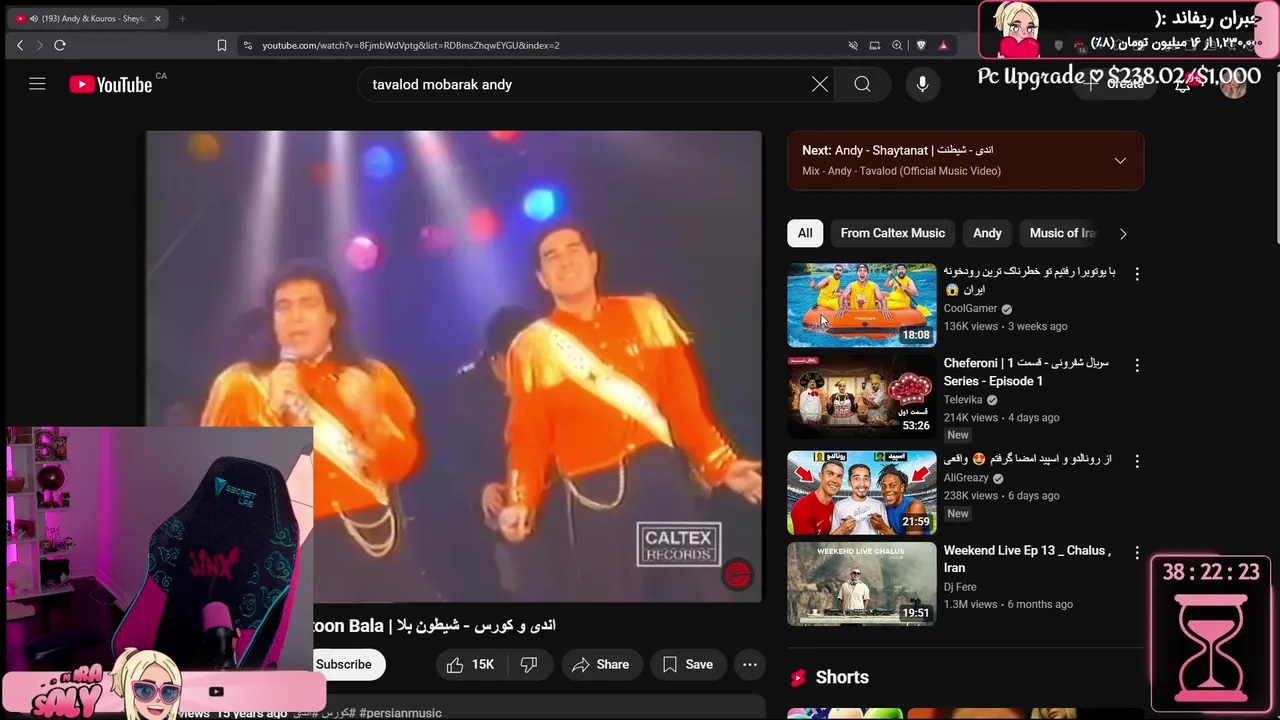Bookmark this page via the address bar icon
Viewport: 1280px width, 720px height.
tap(222, 45)
